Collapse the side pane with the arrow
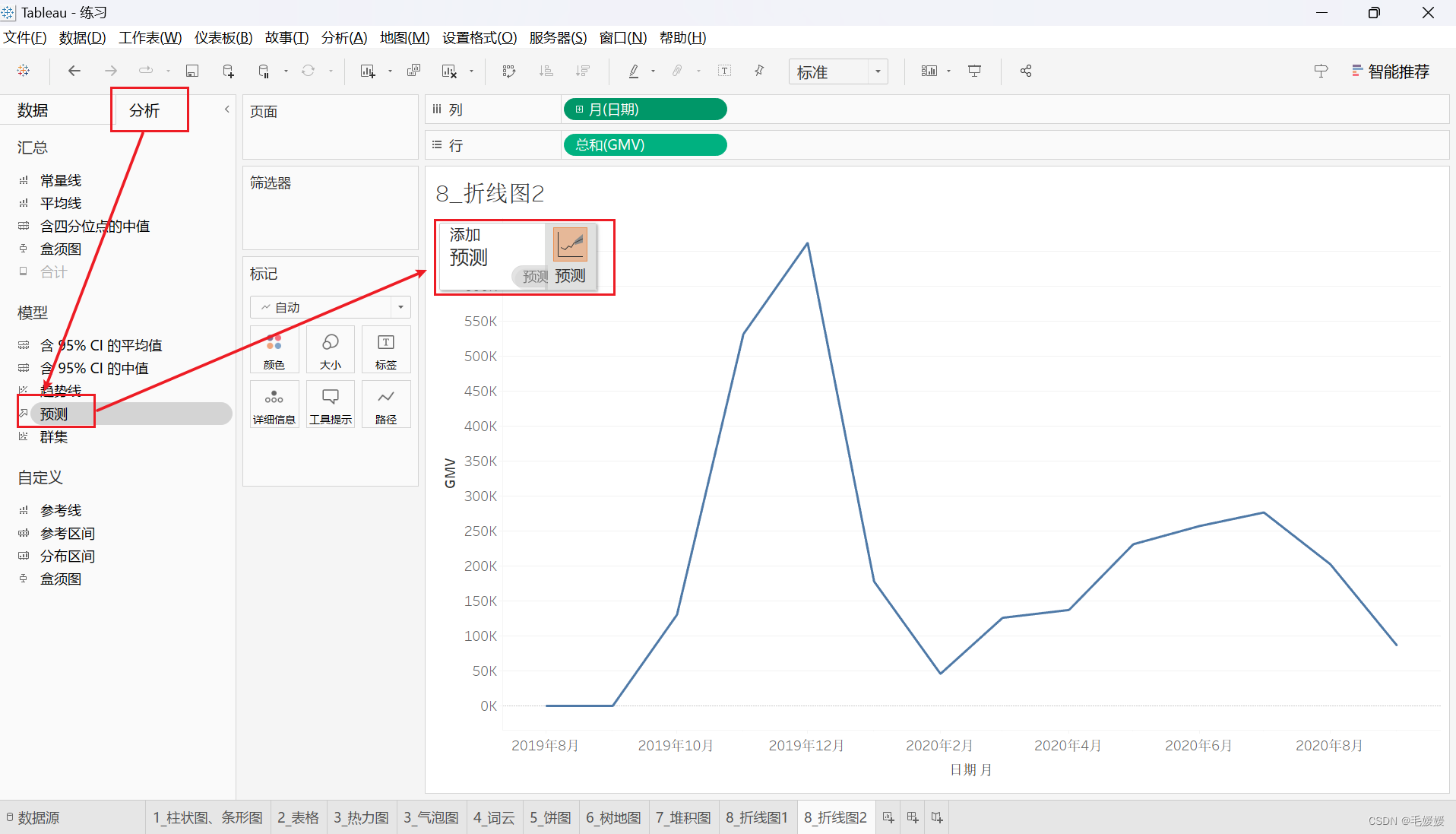This screenshot has width=1456, height=834. 226,109
